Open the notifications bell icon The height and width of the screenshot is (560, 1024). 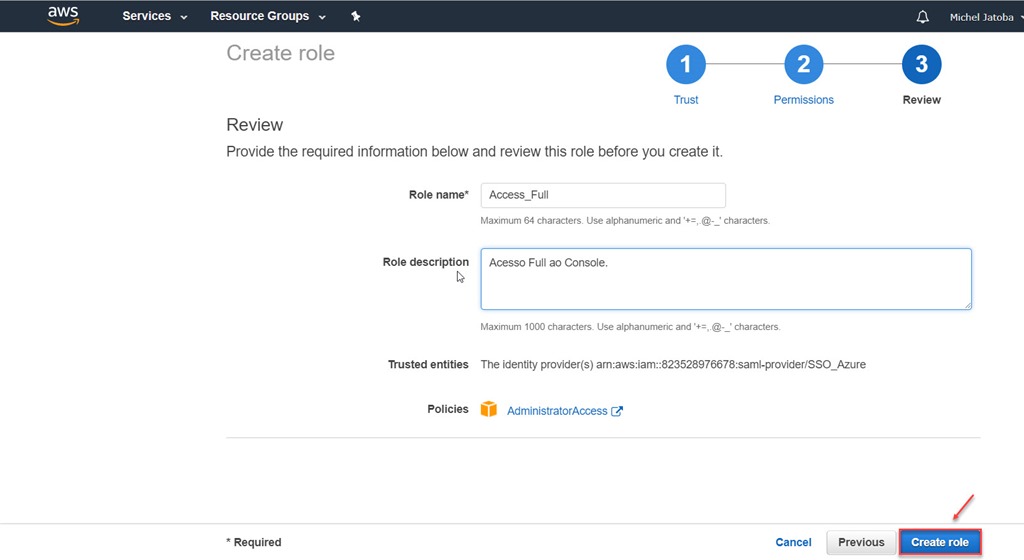[x=922, y=17]
